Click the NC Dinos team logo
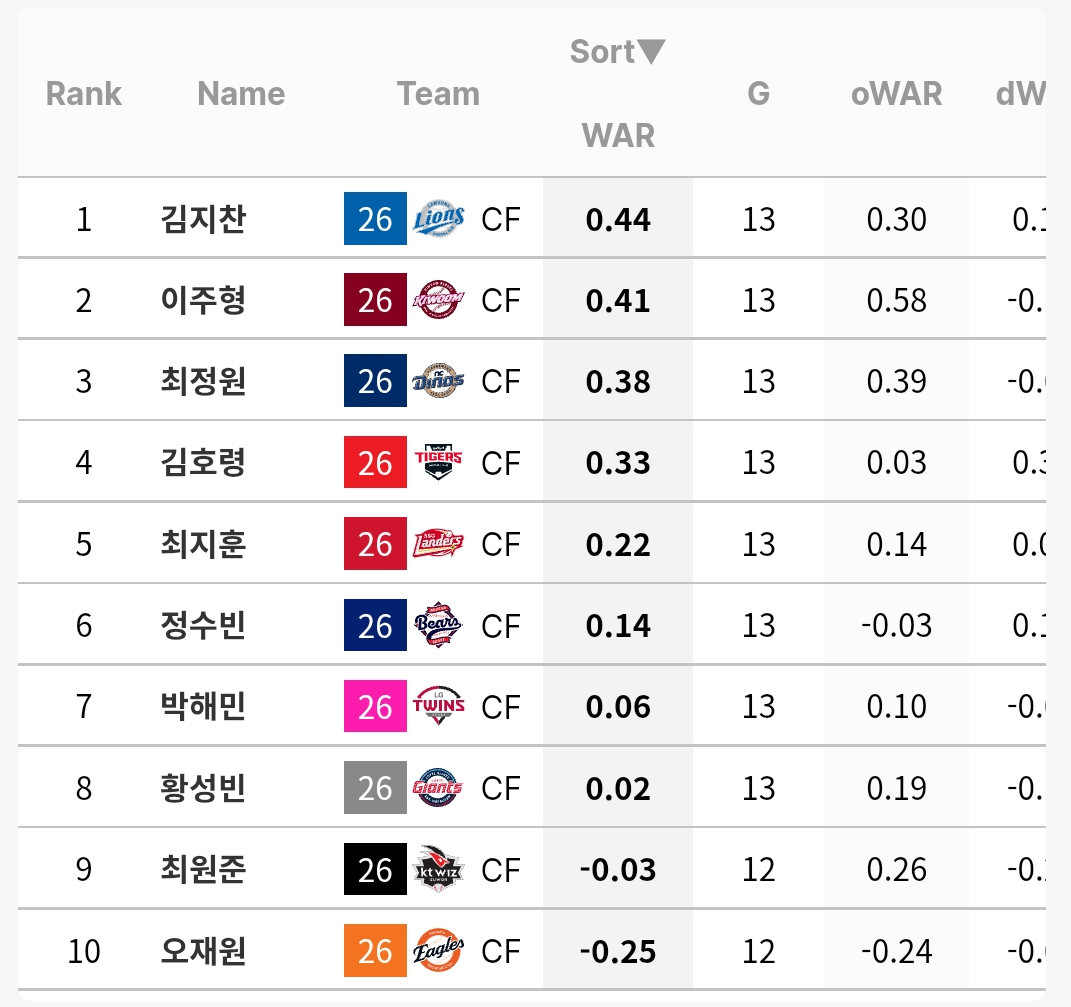This screenshot has height=1007, width=1071. click(439, 381)
